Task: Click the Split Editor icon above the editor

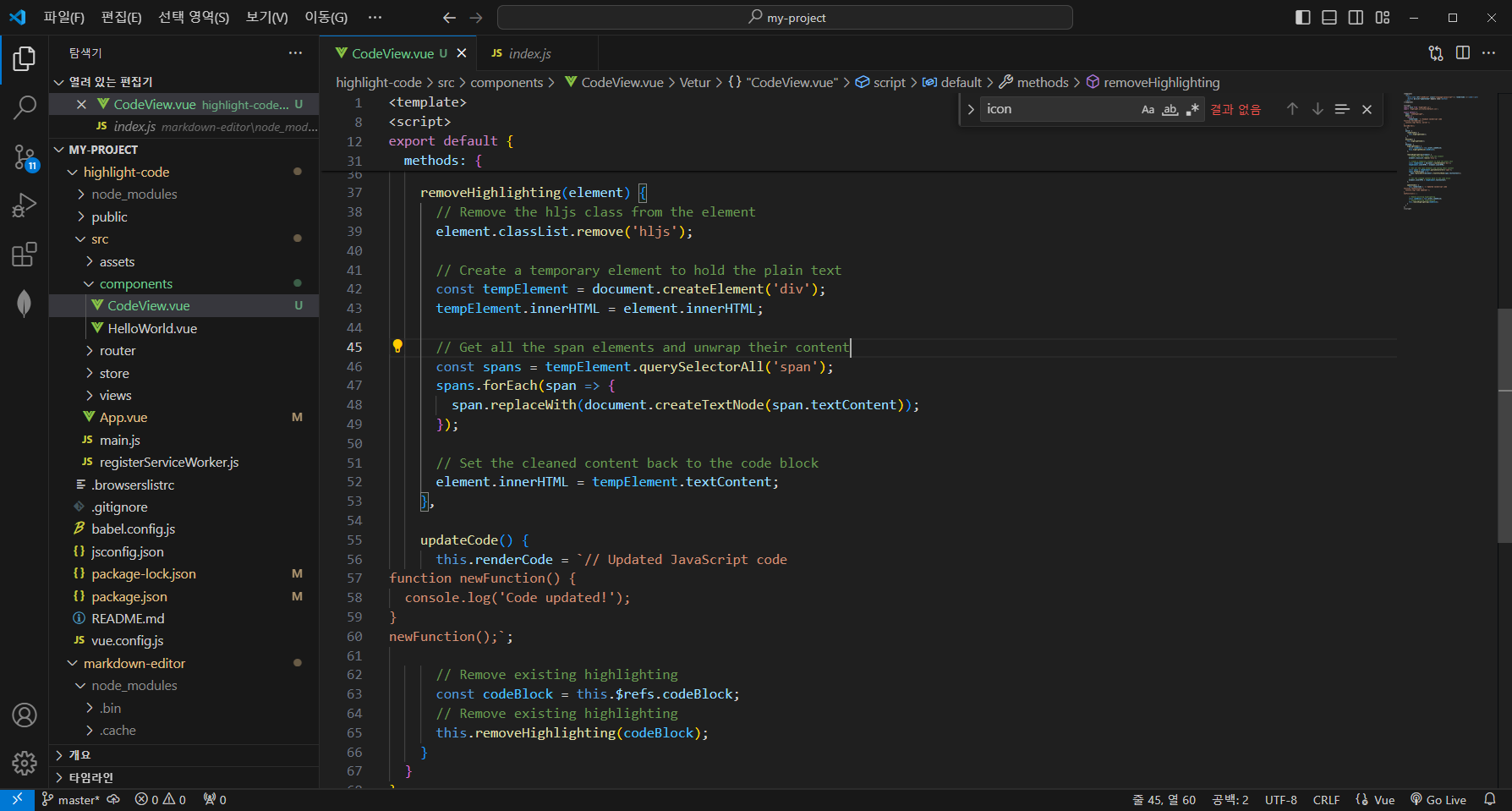Action: tap(1464, 52)
